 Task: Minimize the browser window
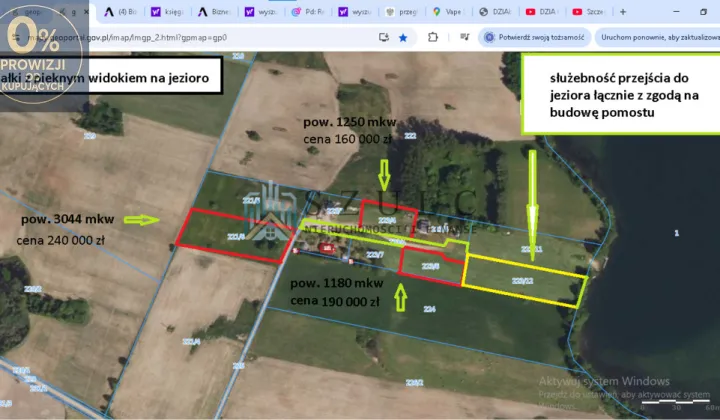point(676,12)
